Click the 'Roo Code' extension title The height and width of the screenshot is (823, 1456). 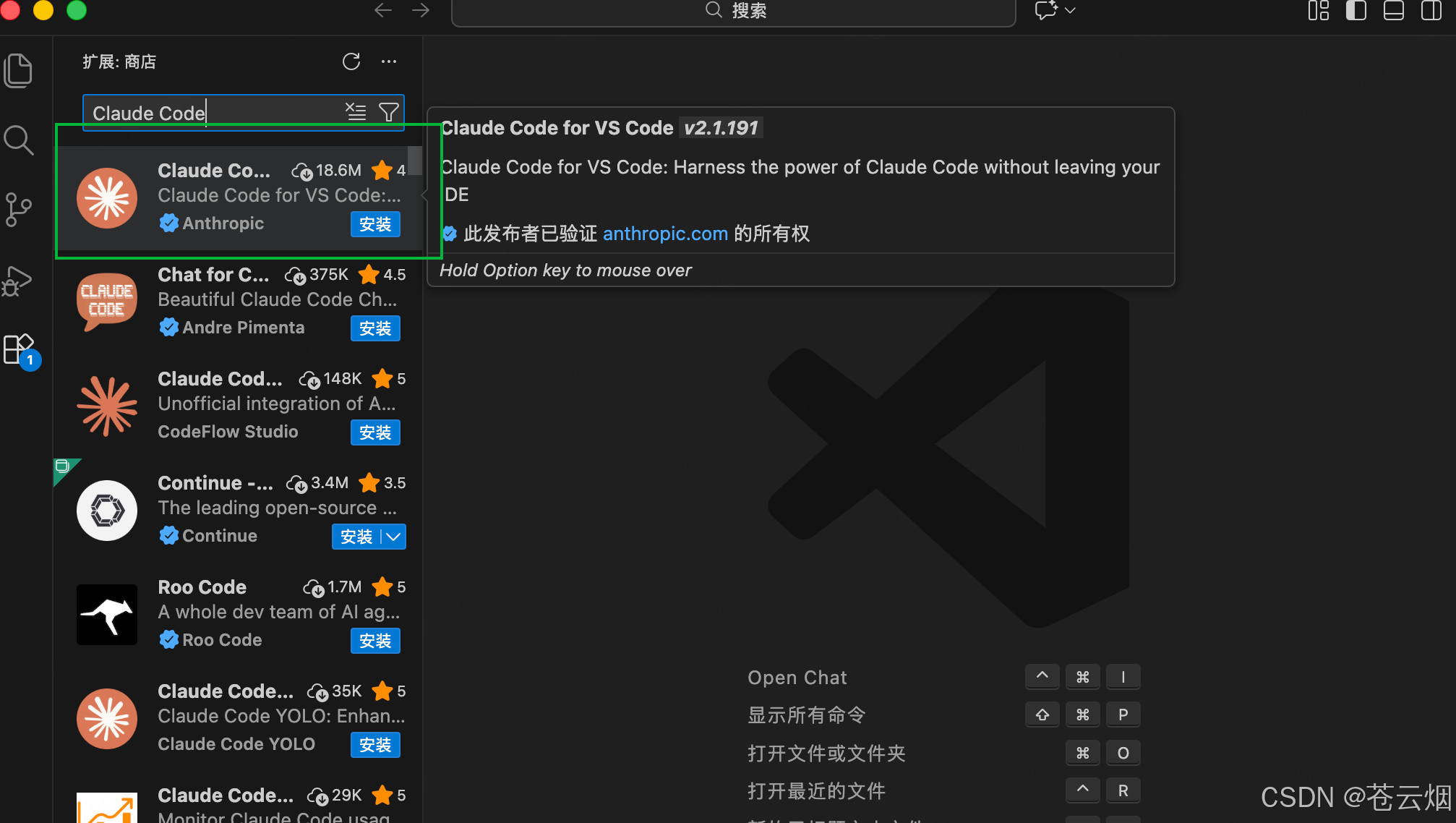tap(202, 587)
